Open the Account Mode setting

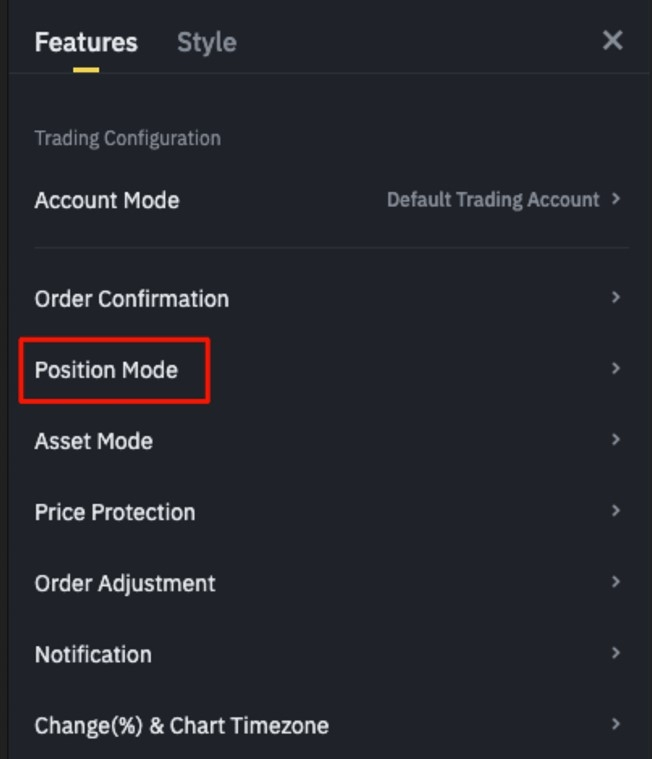[x=107, y=200]
